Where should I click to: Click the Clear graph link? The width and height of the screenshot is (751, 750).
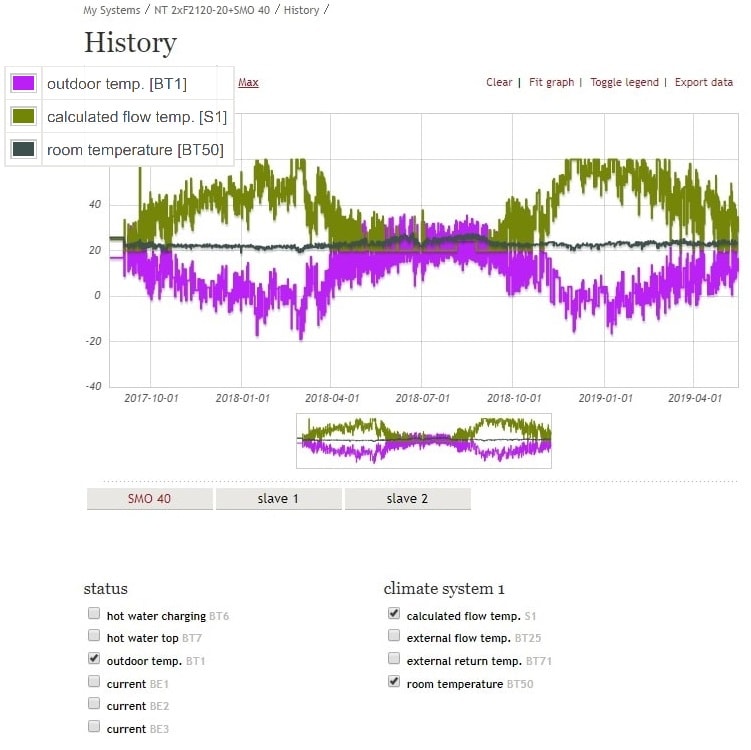point(499,83)
